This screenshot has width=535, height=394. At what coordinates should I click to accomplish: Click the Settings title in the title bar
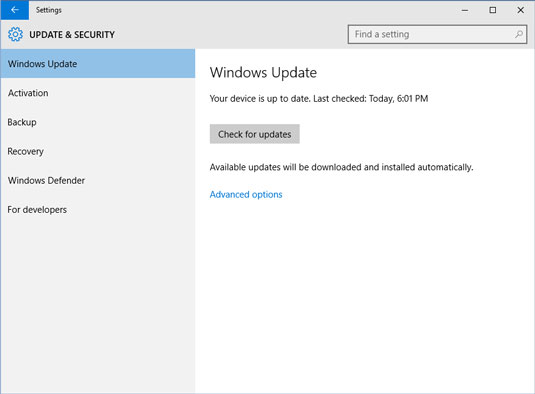[49, 10]
